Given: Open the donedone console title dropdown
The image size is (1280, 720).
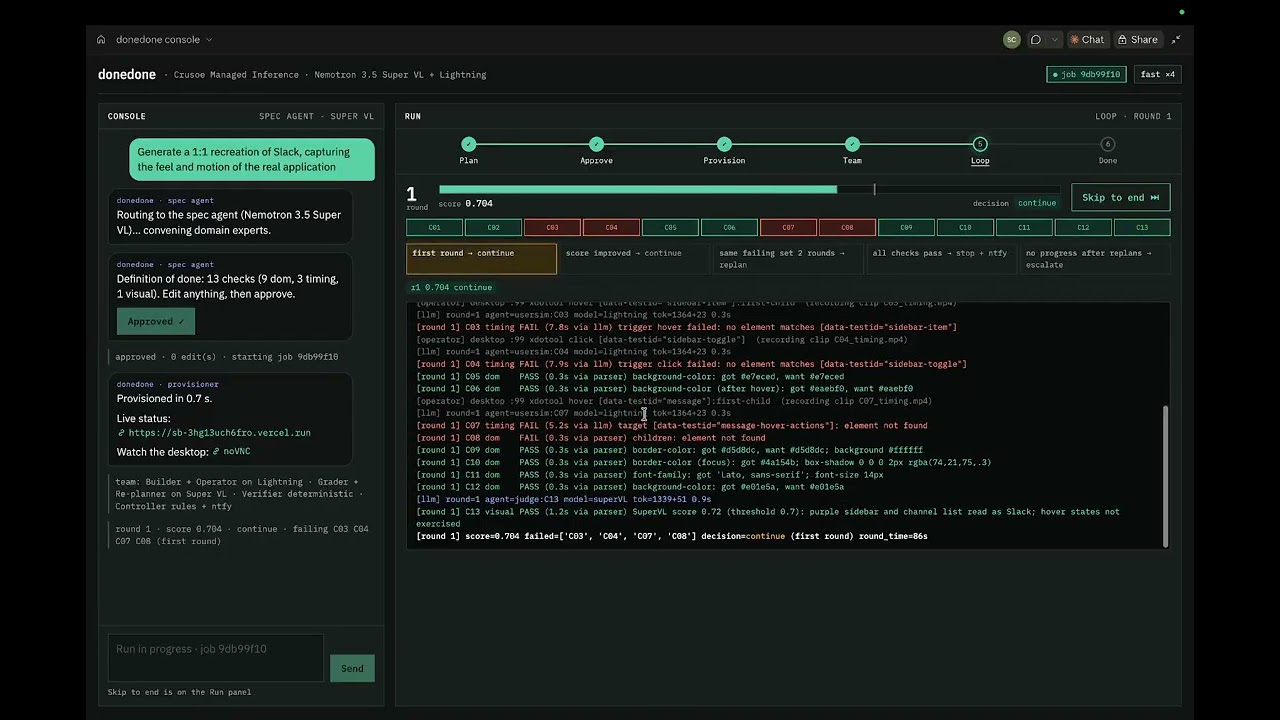Looking at the screenshot, I should 164,40.
